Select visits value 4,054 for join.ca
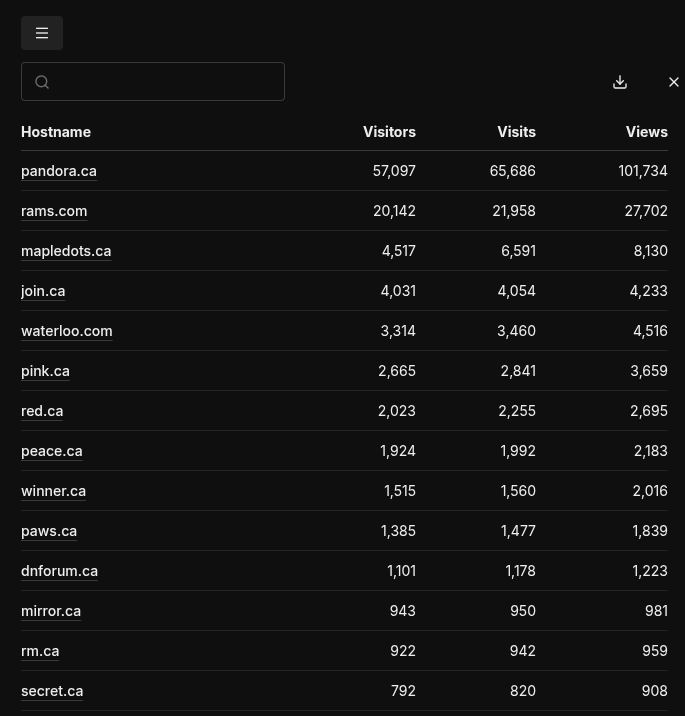Screen dimensions: 685x716 coord(516,291)
